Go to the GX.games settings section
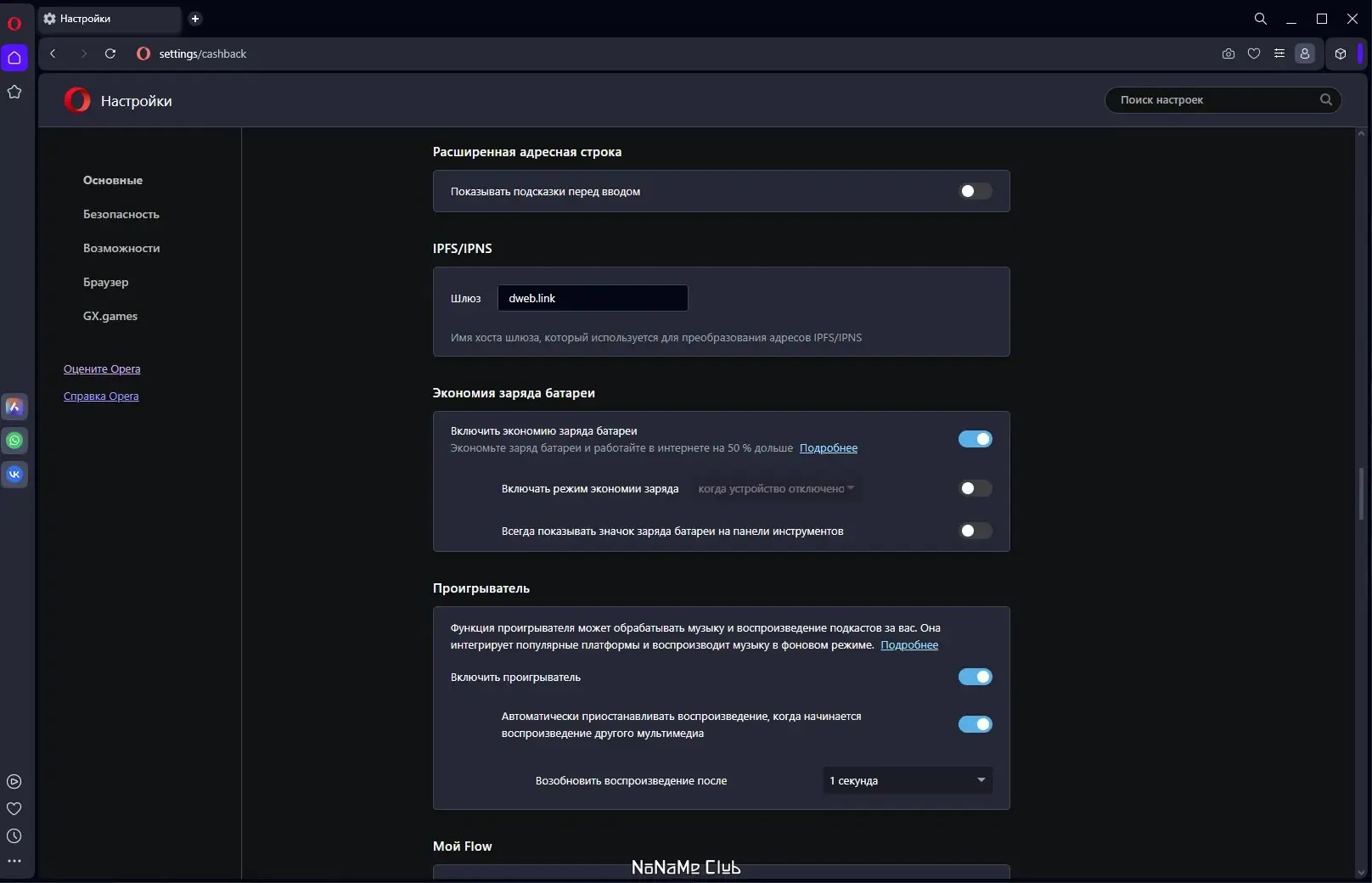The height and width of the screenshot is (883, 1372). (x=110, y=316)
